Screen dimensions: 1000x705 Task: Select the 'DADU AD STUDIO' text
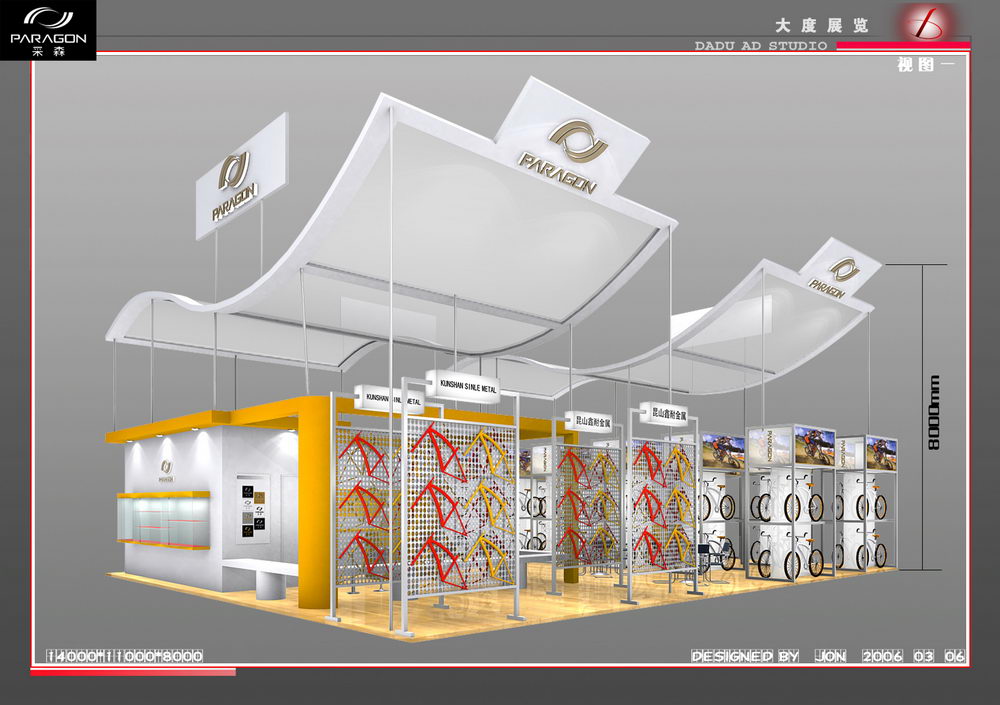tap(761, 46)
